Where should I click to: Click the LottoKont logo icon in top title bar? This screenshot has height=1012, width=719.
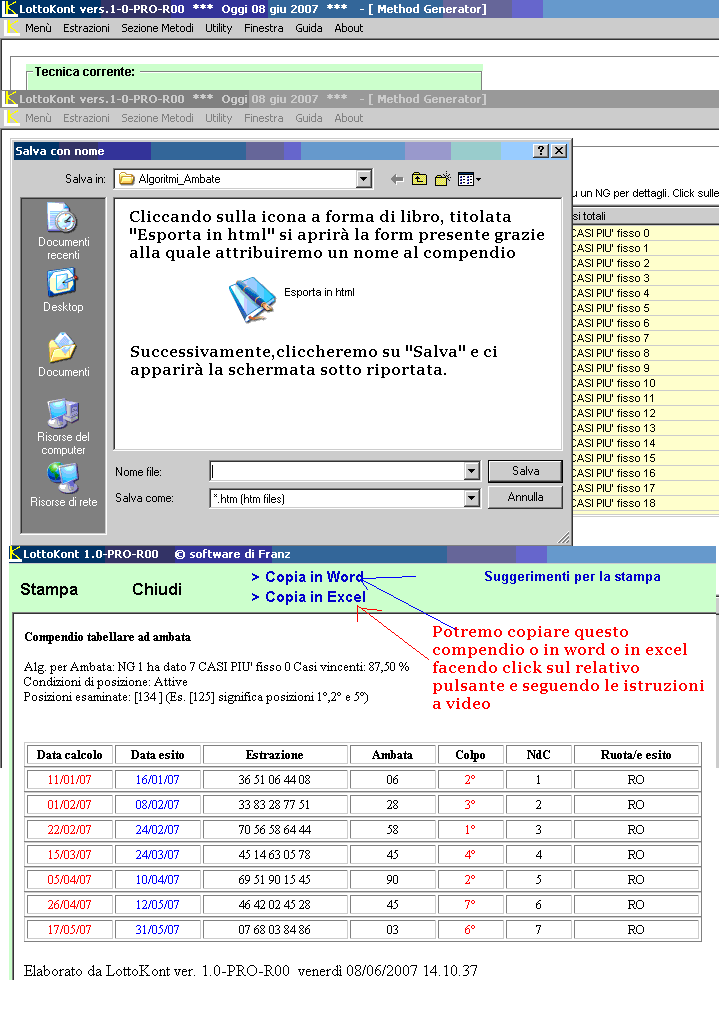[10, 8]
